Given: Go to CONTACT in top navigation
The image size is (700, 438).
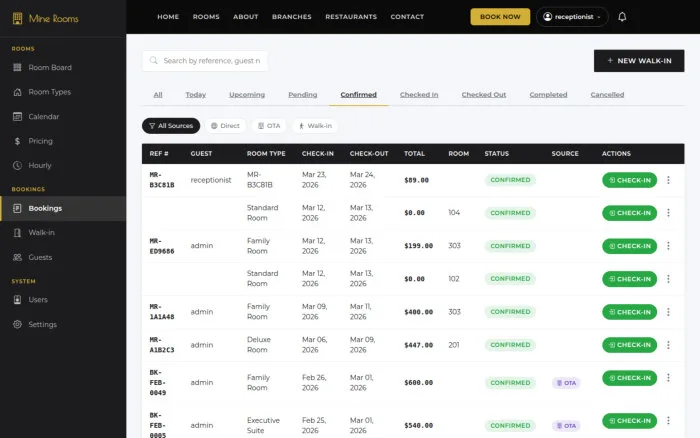Looking at the screenshot, I should click(407, 17).
